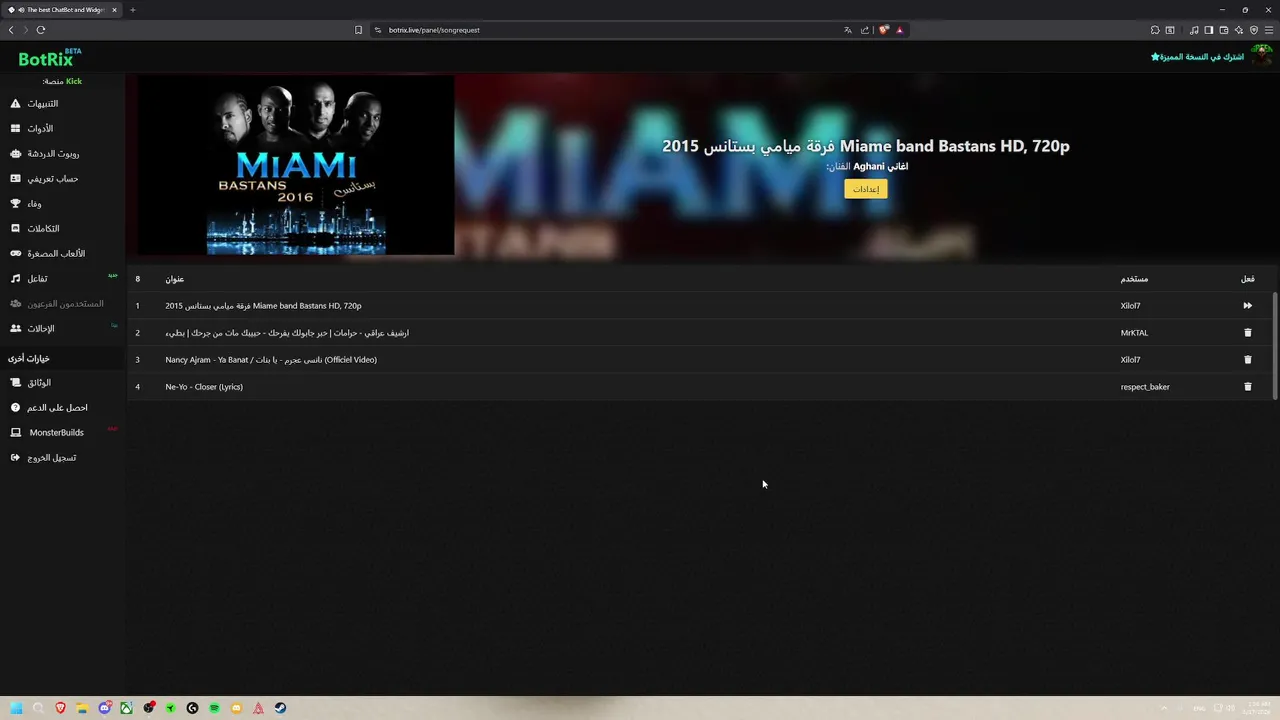Open Steam from taskbar
1280x720 pixels.
point(280,708)
